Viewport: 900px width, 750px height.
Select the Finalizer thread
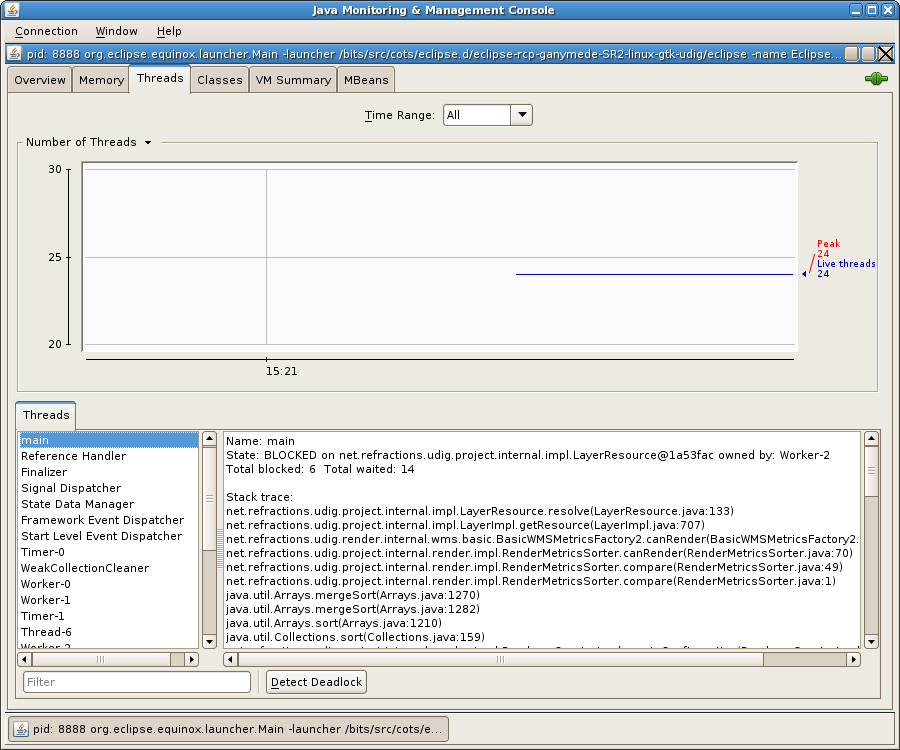pos(109,472)
